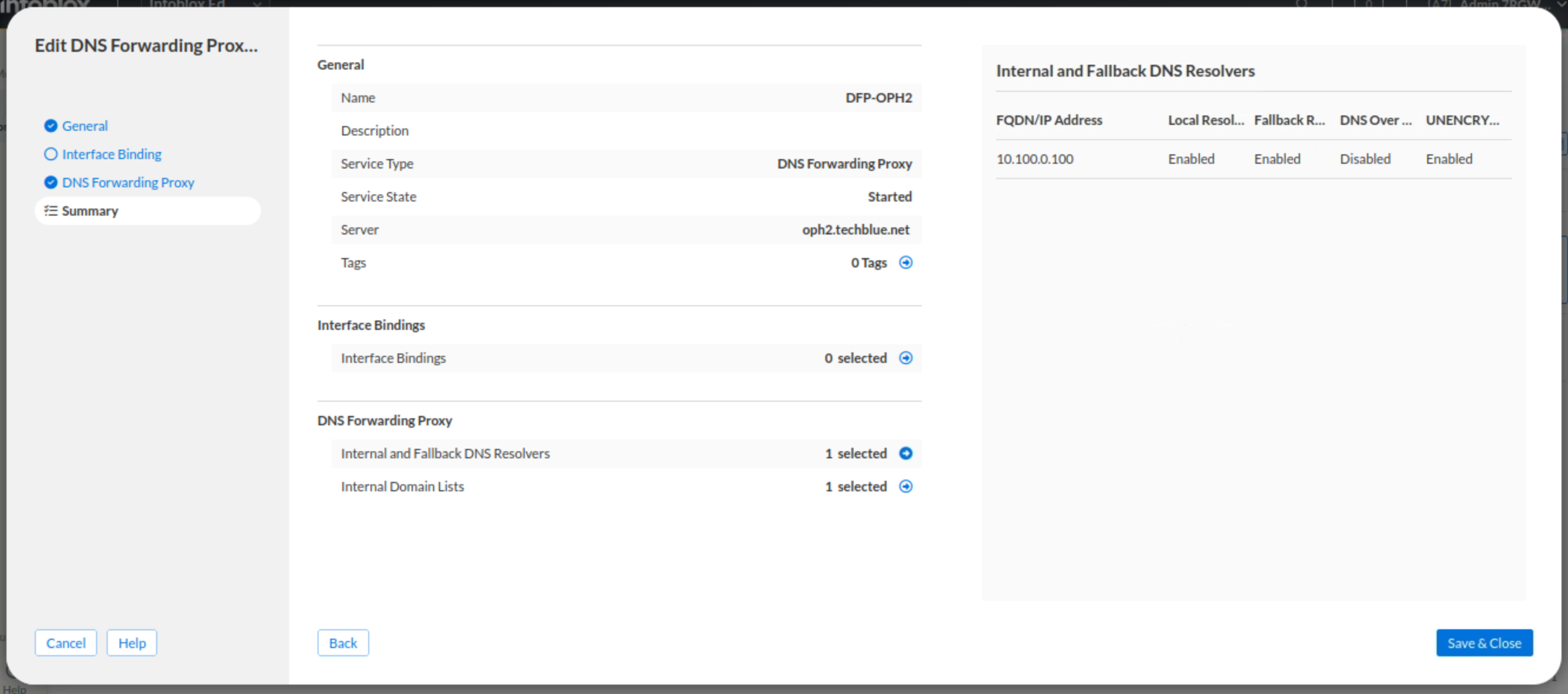Select the 10.100.0.100 resolver row
The width and height of the screenshot is (1568, 694).
1035,159
